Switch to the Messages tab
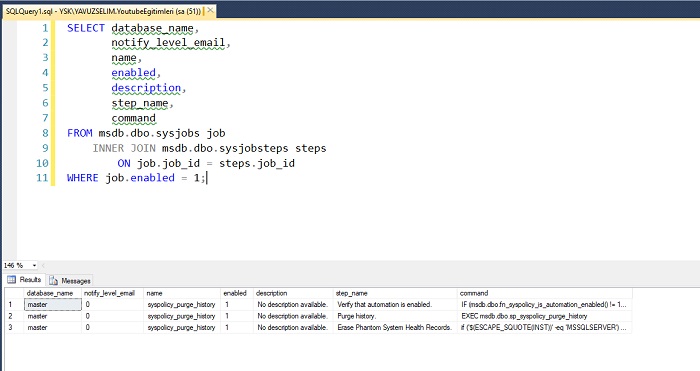The height and width of the screenshot is (371, 700). pyautogui.click(x=70, y=280)
